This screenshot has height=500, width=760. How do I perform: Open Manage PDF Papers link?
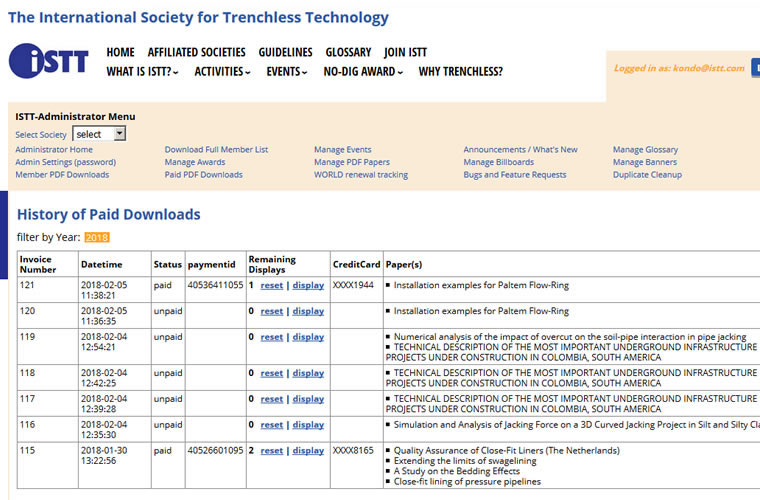pyautogui.click(x=352, y=162)
